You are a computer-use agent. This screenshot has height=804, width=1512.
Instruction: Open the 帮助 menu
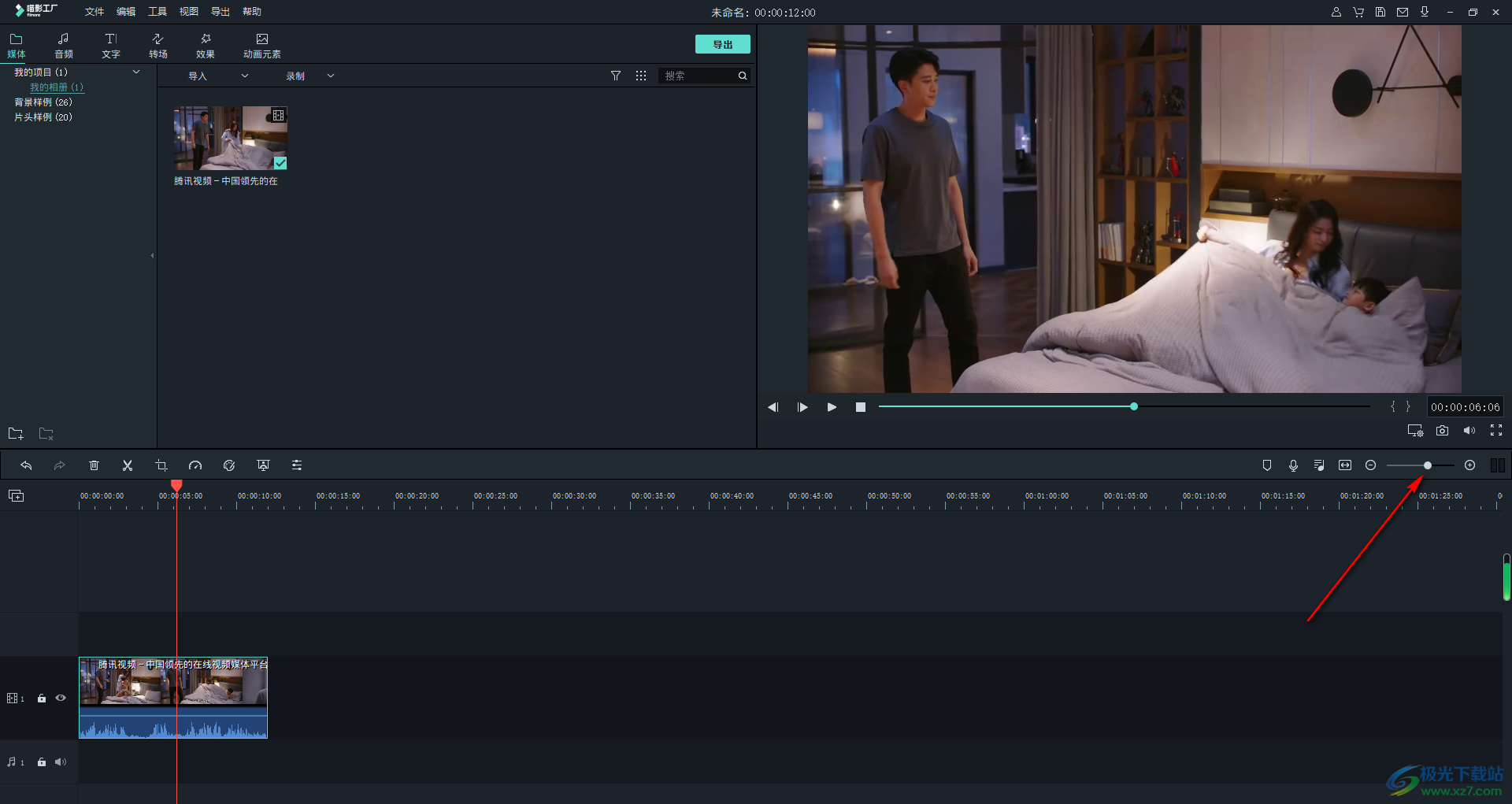pos(252,12)
